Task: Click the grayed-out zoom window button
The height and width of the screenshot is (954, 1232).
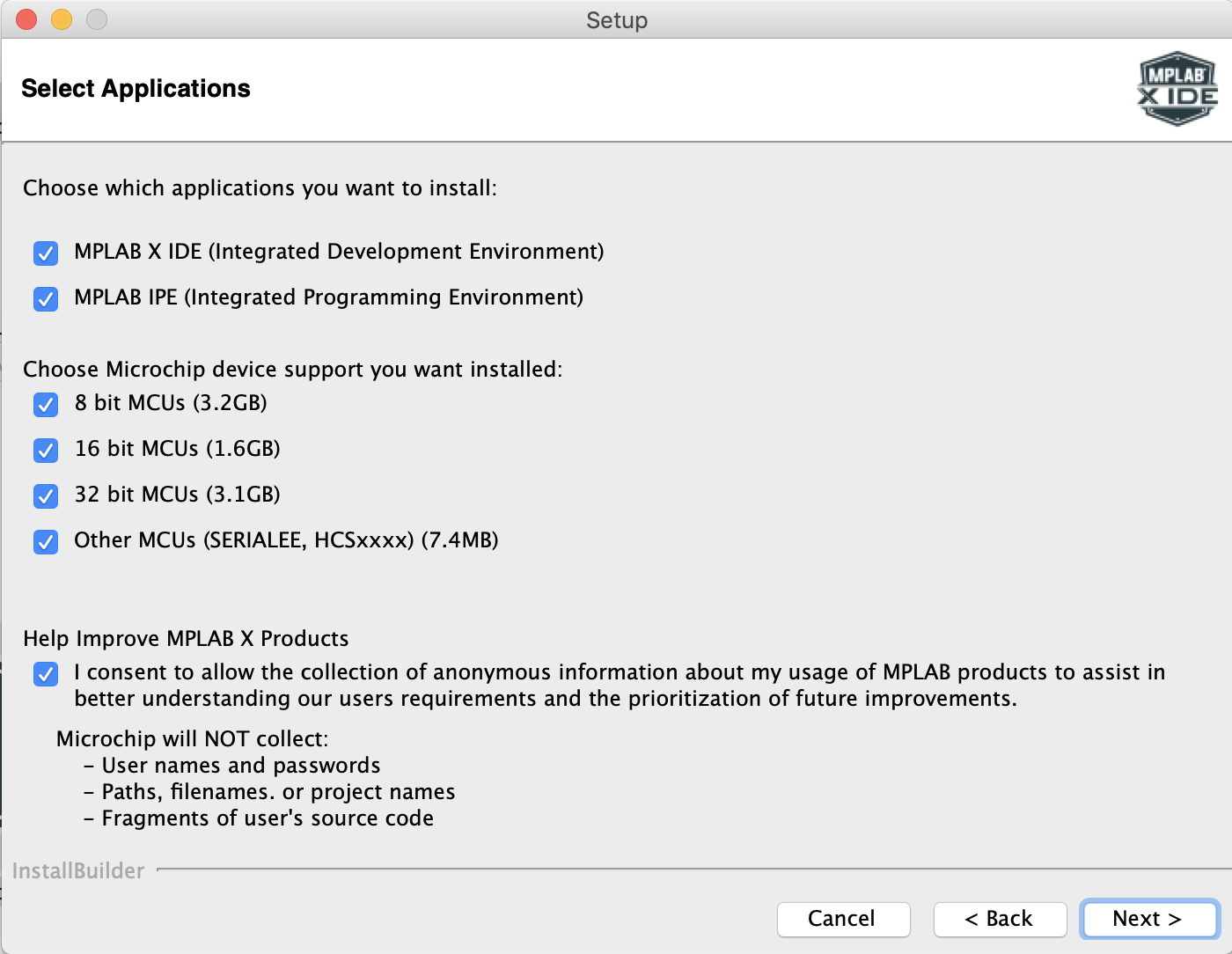Action: 97,19
